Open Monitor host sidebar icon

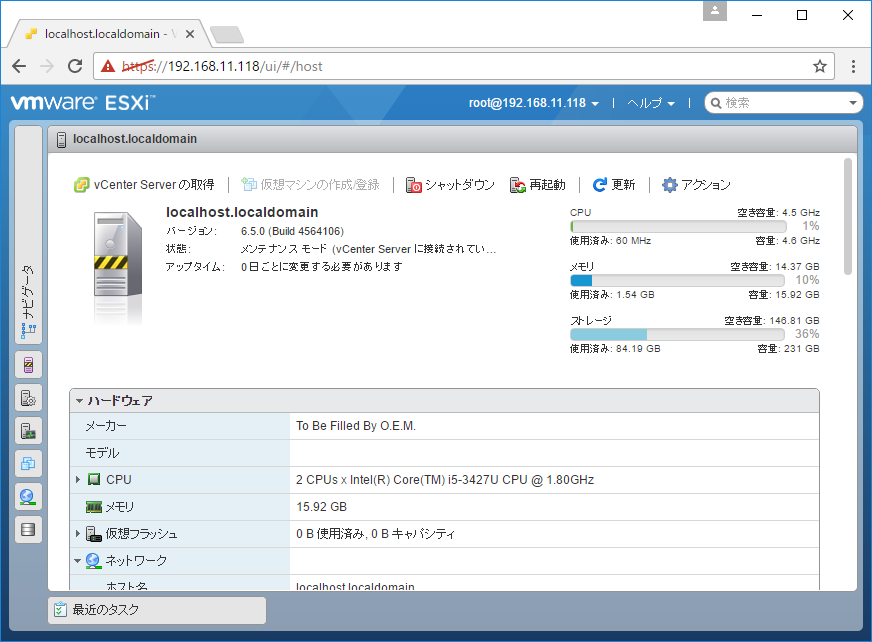click(28, 431)
